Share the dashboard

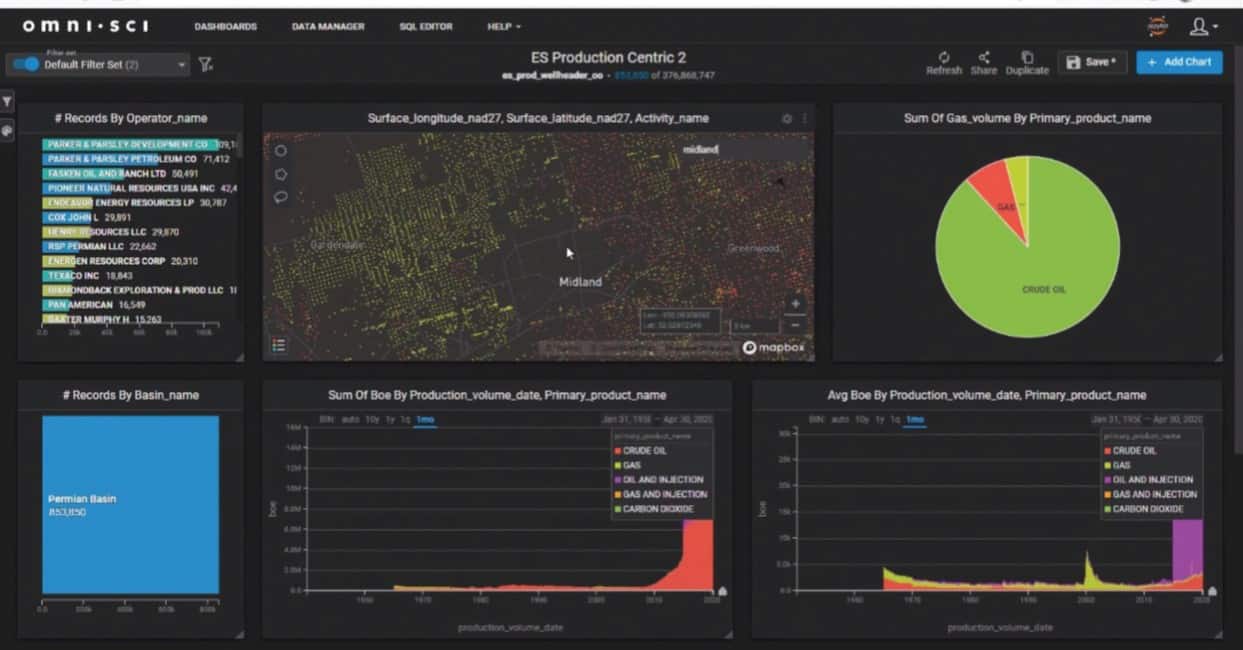pyautogui.click(x=983, y=64)
